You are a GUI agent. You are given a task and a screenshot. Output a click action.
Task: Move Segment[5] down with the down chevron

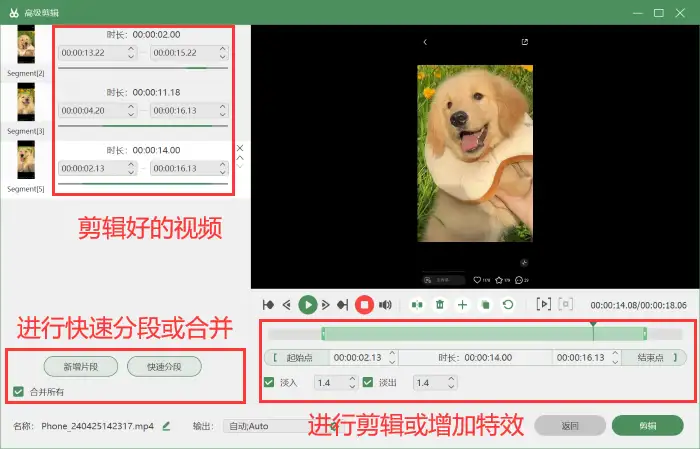pos(240,166)
